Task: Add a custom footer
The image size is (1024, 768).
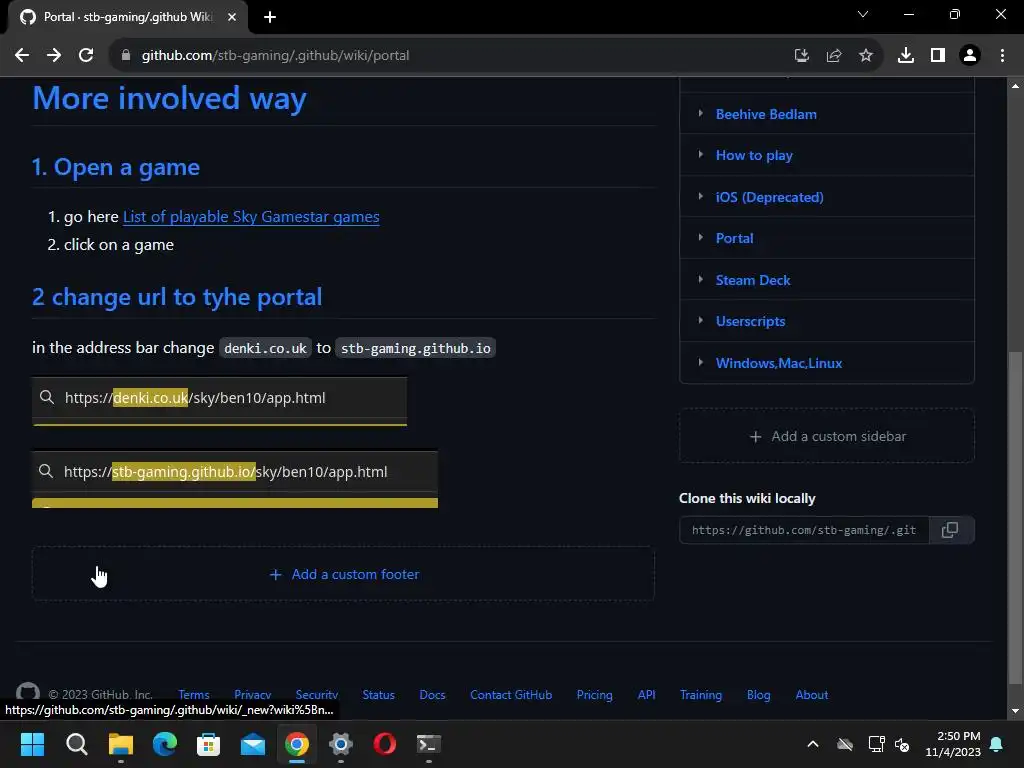Action: click(344, 574)
